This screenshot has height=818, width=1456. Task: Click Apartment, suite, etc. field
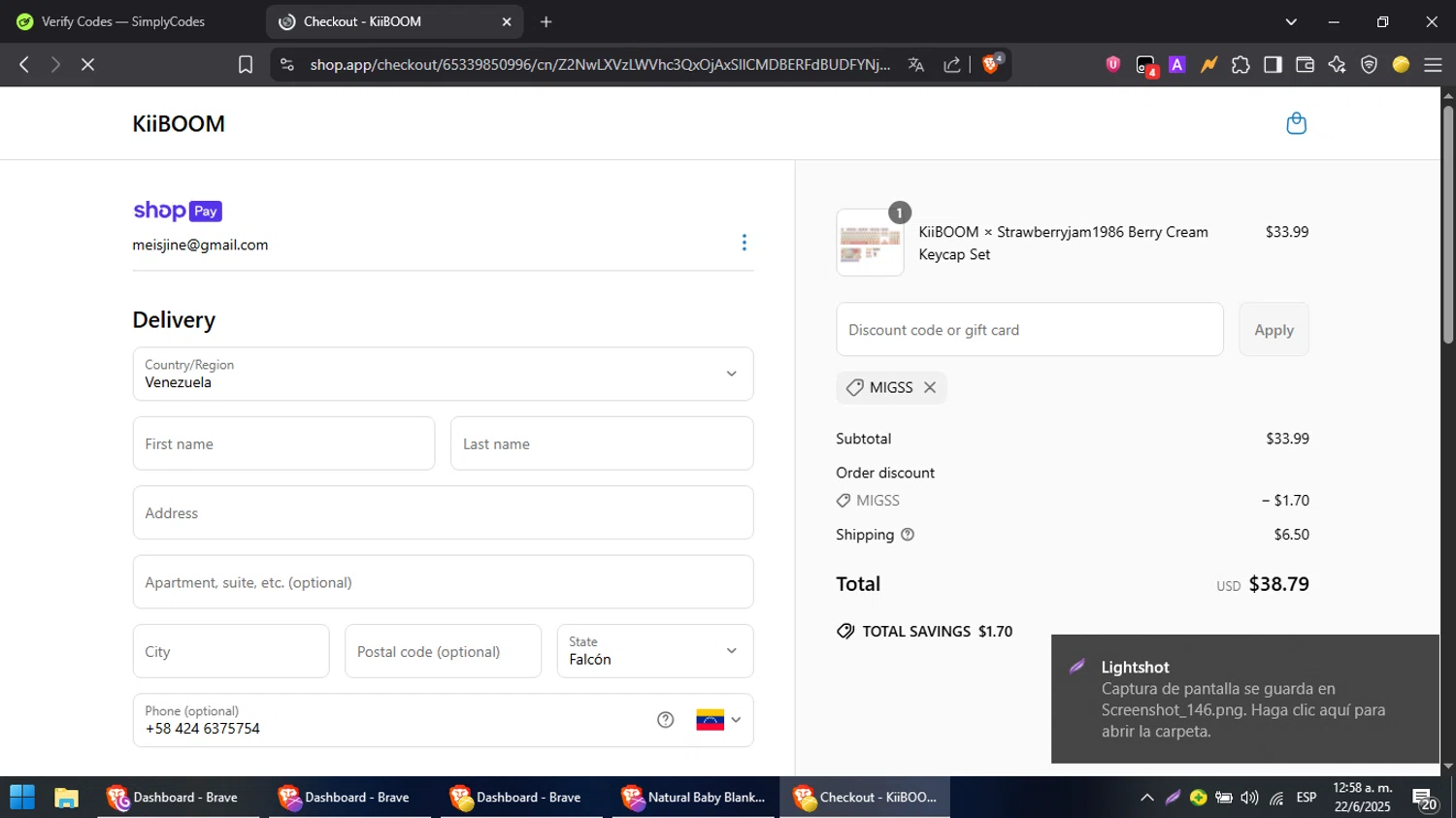[x=443, y=582]
